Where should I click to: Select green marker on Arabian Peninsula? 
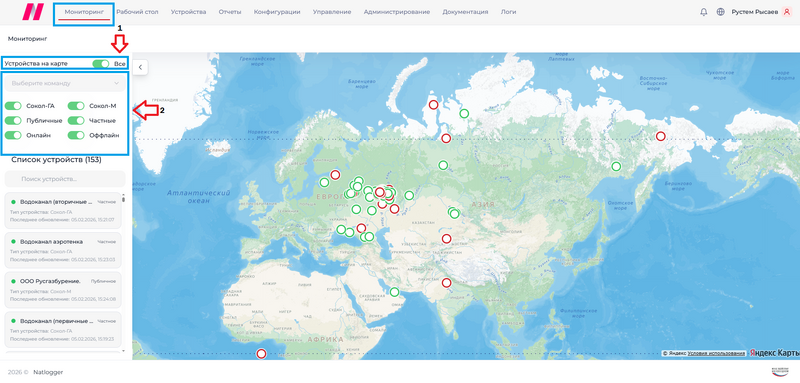point(394,292)
